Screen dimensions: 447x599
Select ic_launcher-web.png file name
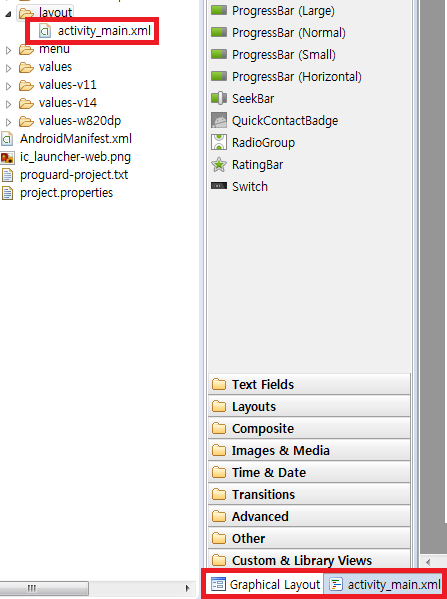coord(75,157)
